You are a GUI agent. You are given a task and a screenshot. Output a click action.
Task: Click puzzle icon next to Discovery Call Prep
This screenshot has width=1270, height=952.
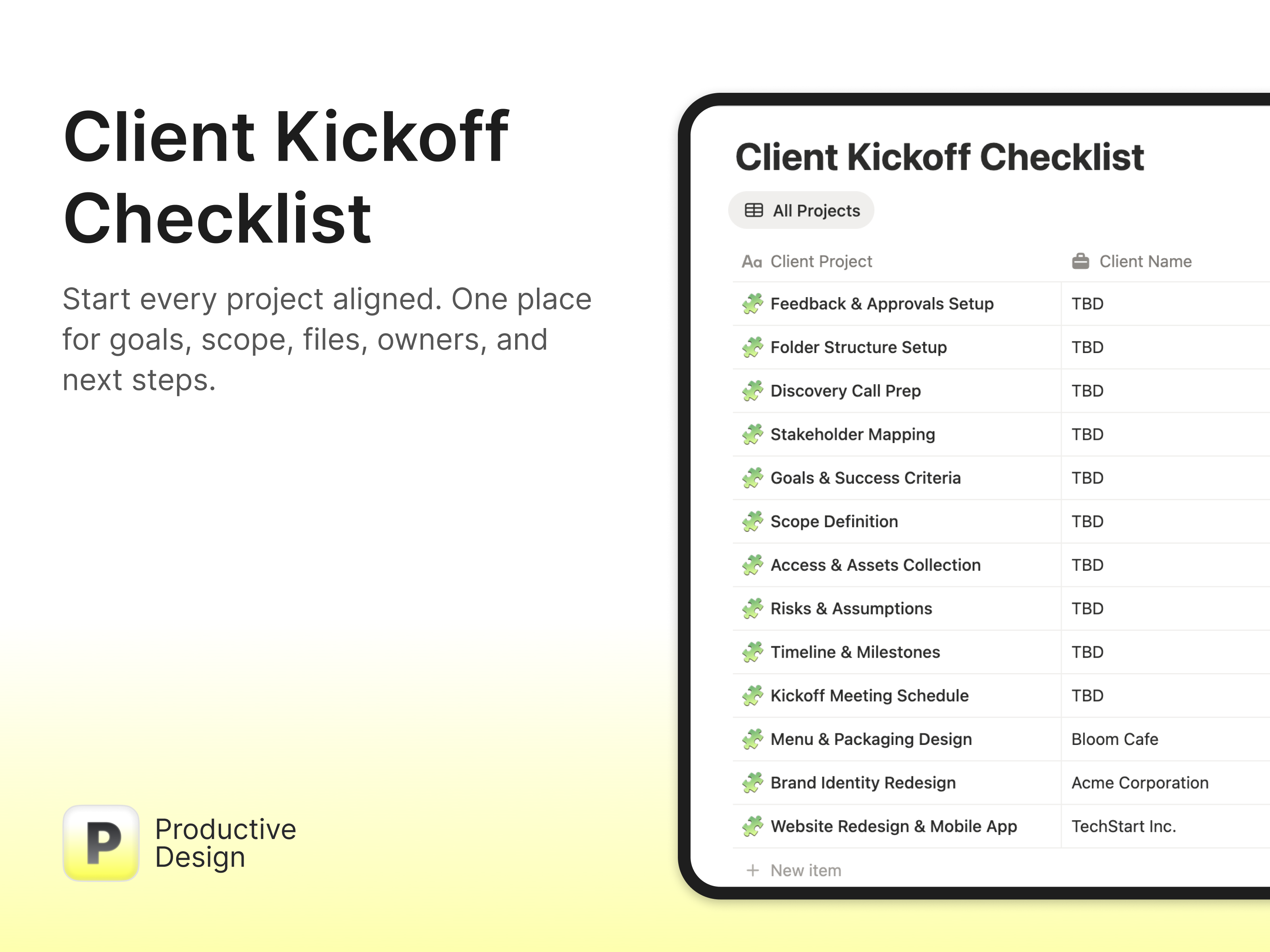click(752, 391)
